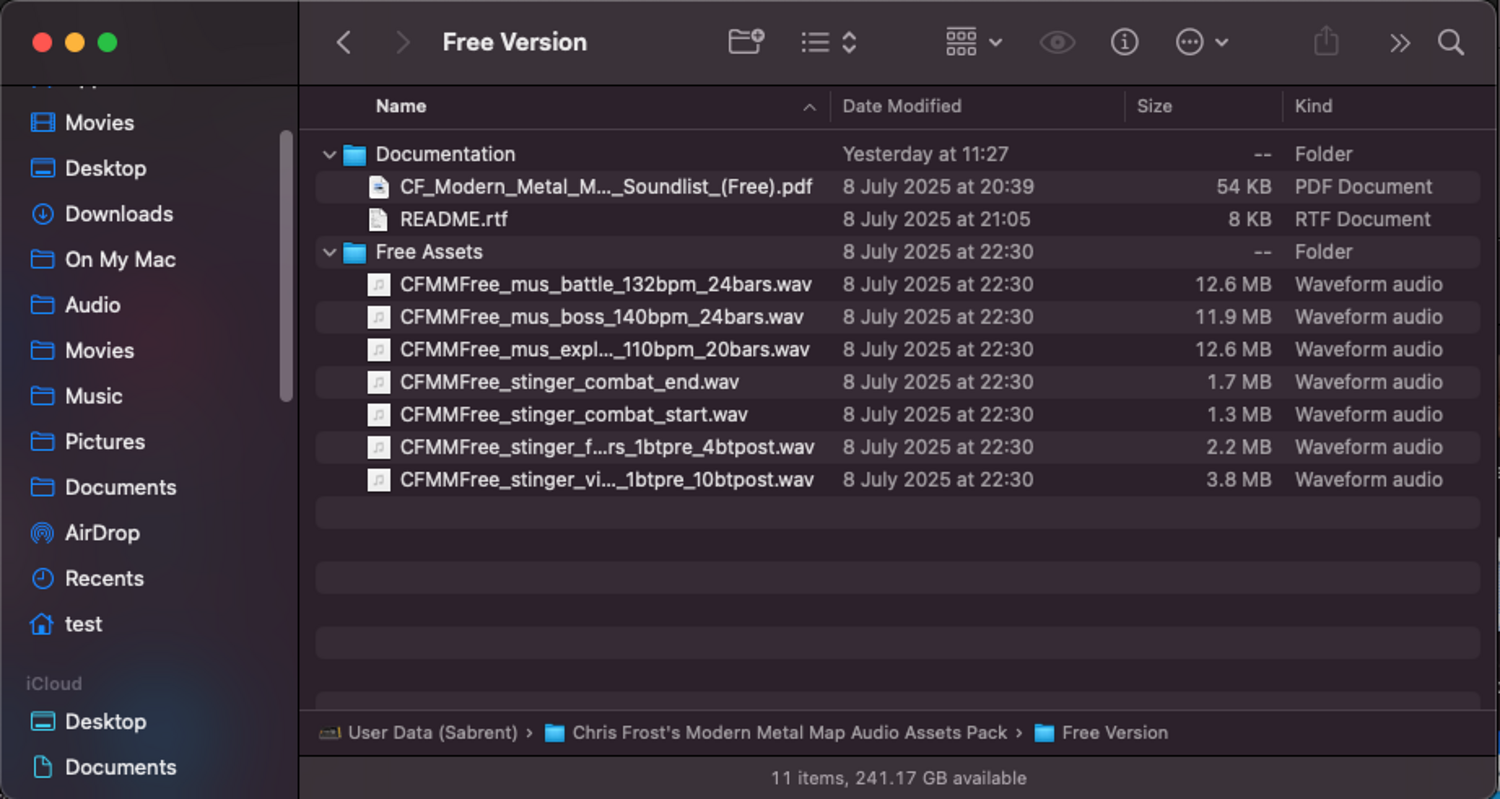Image resolution: width=1500 pixels, height=799 pixels.
Task: Open the Downloads sidebar item
Action: coord(118,214)
